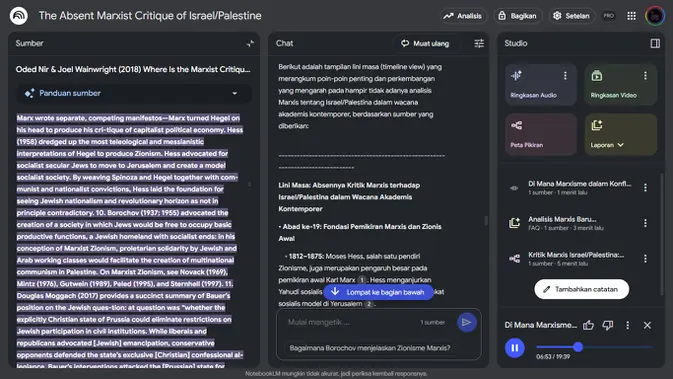The image size is (673, 379).
Task: Open the Peta Pikiran card
Action: [541, 134]
